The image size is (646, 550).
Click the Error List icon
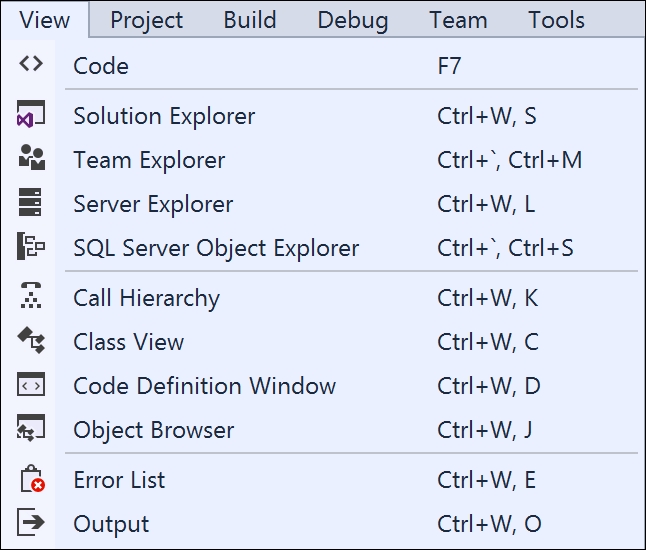pos(33,479)
